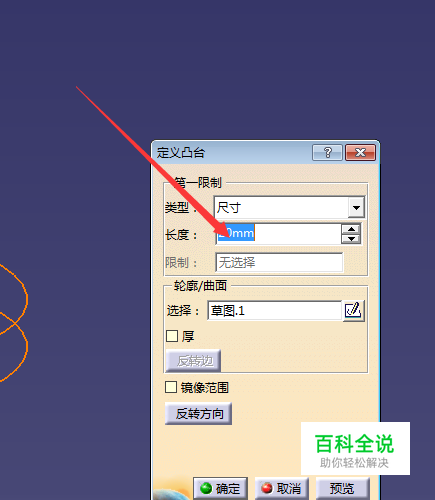
Task: Toggle the 镜像范围 checkbox
Action: click(171, 387)
